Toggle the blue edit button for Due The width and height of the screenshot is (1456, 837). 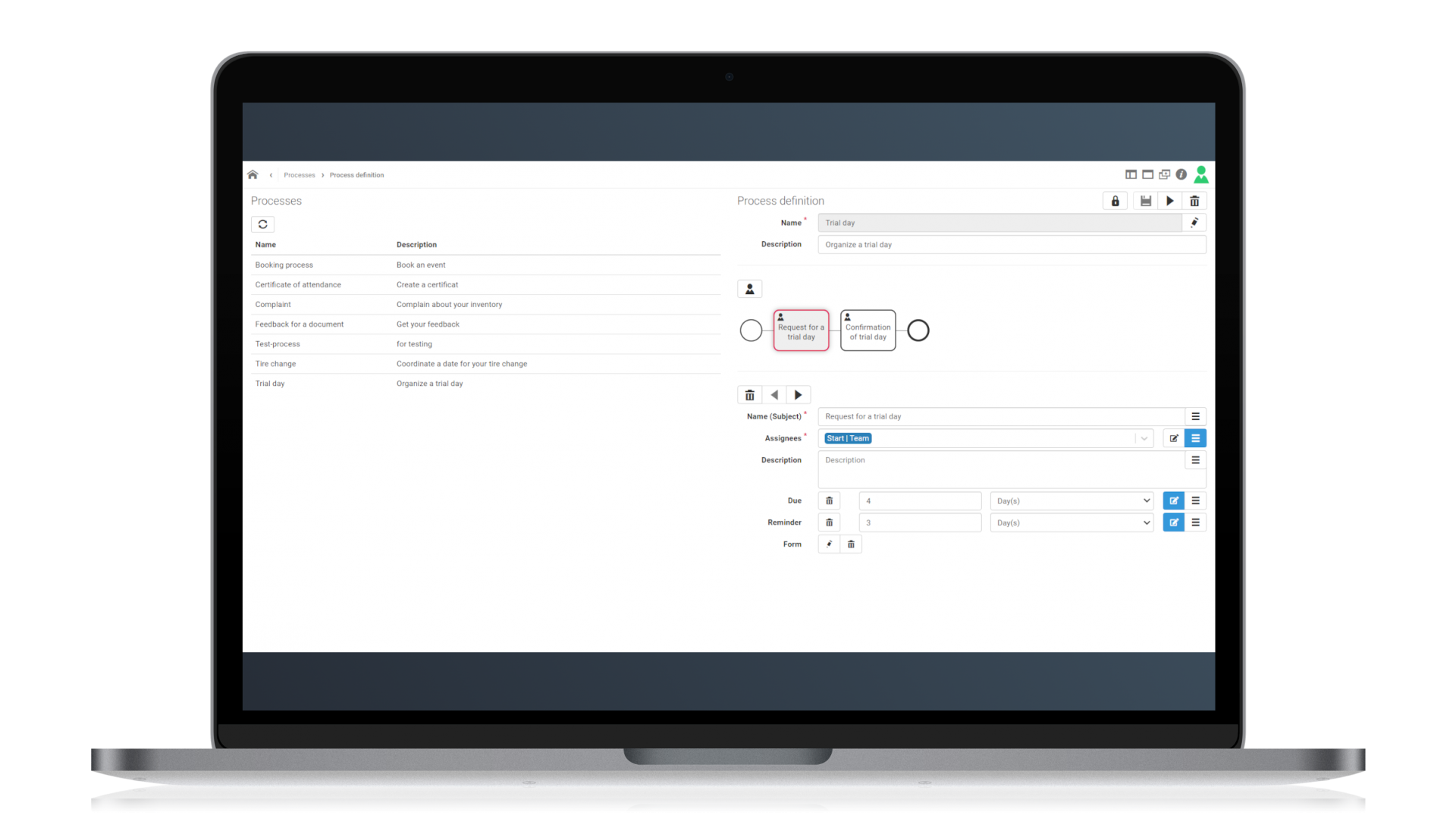[1173, 501]
